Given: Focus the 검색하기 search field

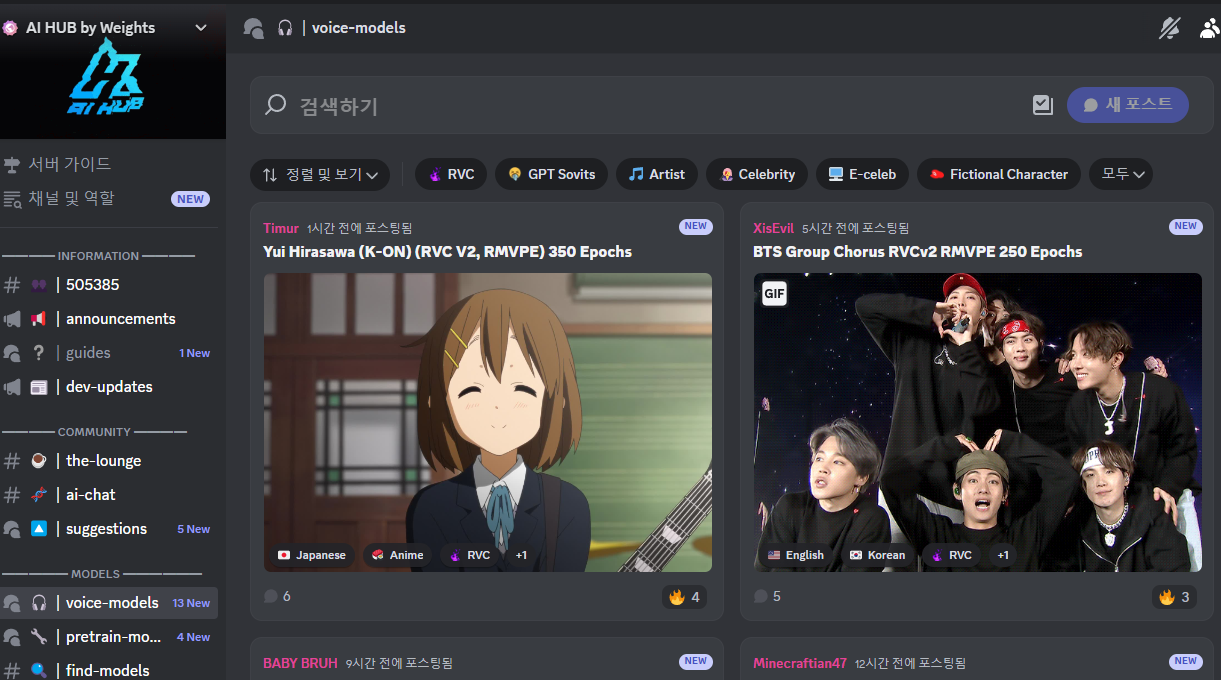Looking at the screenshot, I should (640, 105).
